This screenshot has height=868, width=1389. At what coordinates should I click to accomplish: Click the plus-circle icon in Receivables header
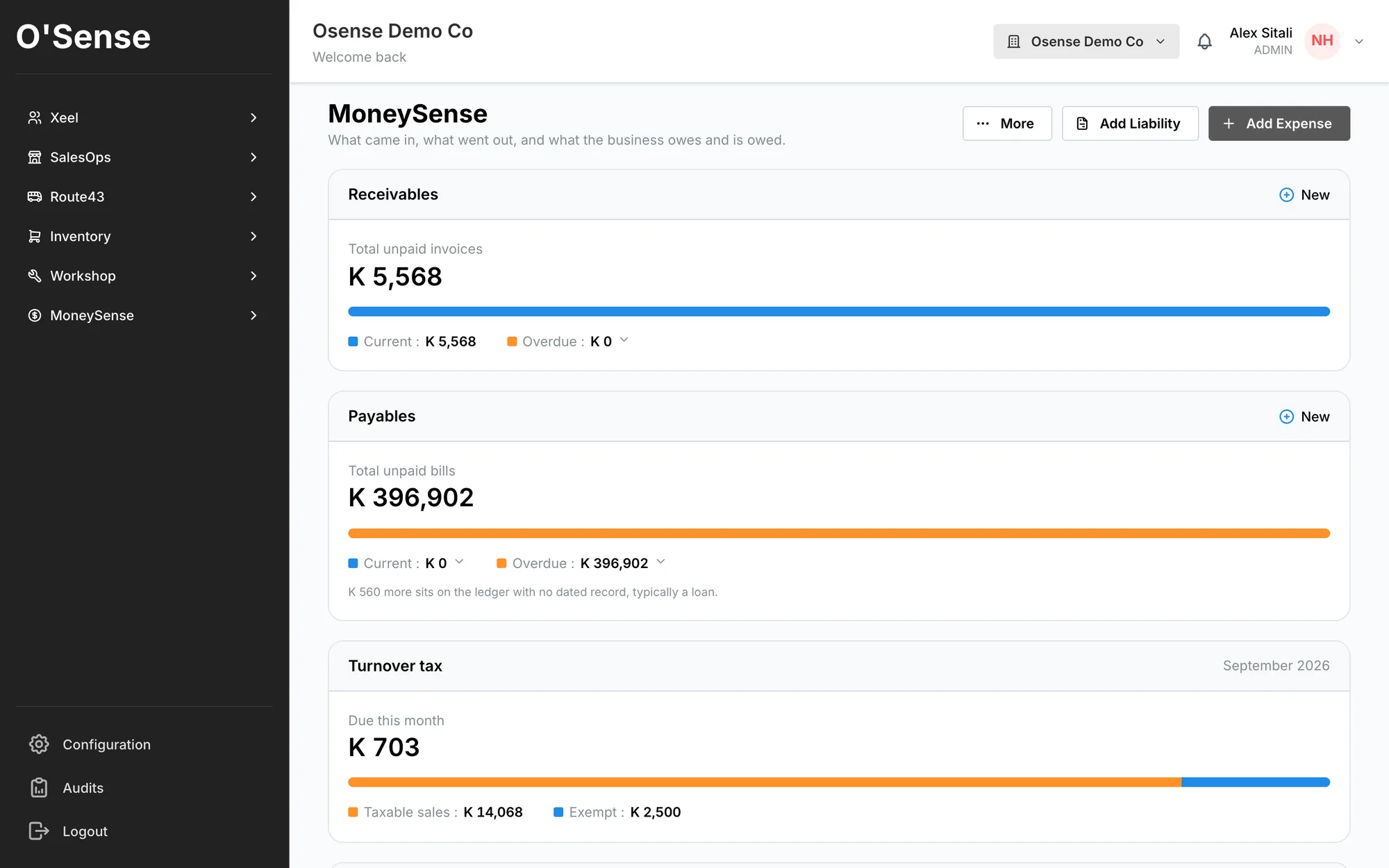click(1286, 195)
